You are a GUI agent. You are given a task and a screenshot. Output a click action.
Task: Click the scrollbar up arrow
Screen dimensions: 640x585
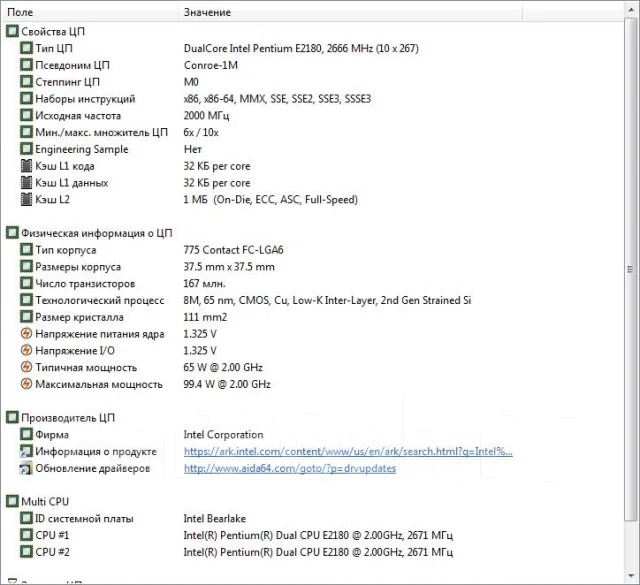pos(631,10)
